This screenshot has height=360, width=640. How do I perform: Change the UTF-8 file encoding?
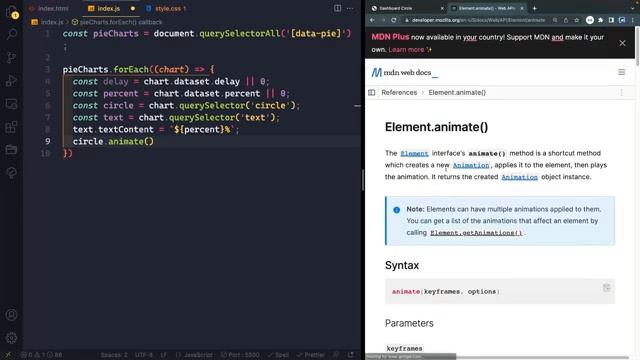143,355
